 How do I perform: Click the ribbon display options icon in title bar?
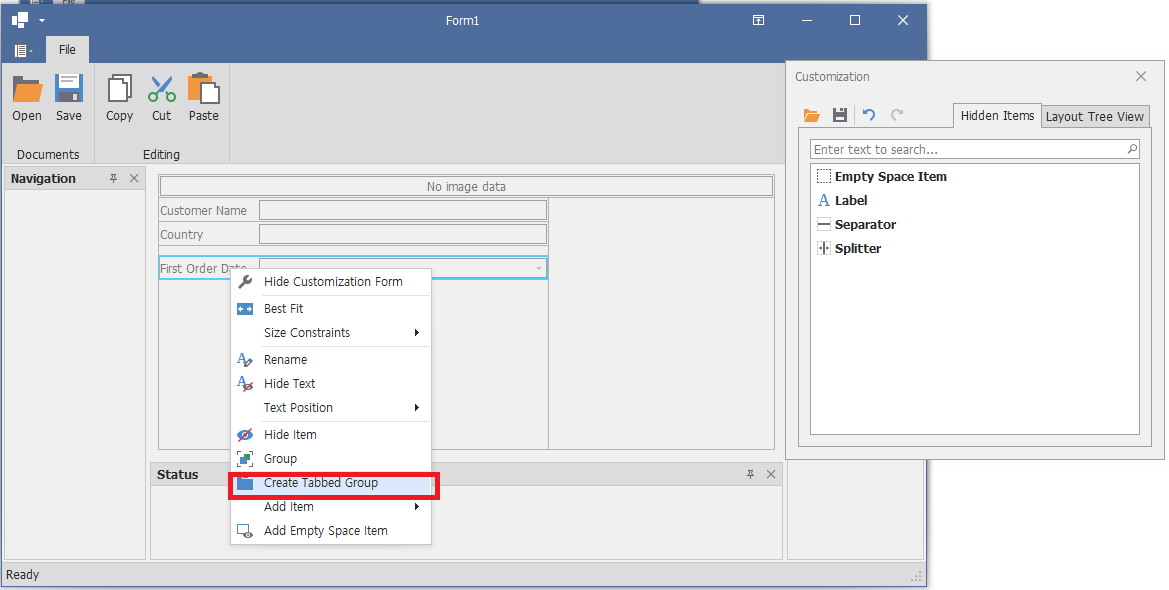pyautogui.click(x=758, y=20)
